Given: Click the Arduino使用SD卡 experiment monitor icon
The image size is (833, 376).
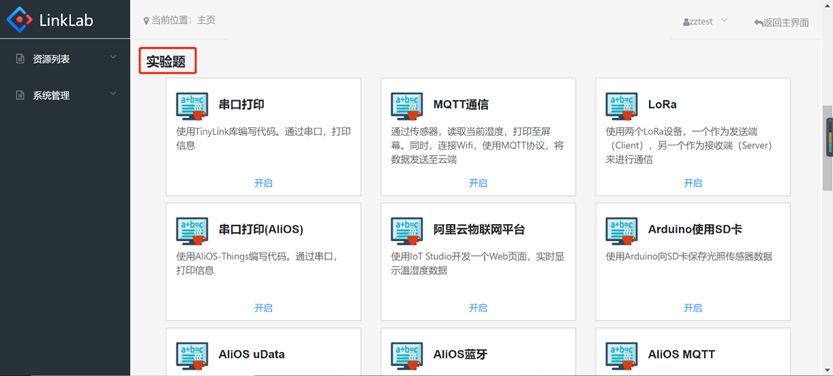Looking at the screenshot, I should (x=622, y=231).
